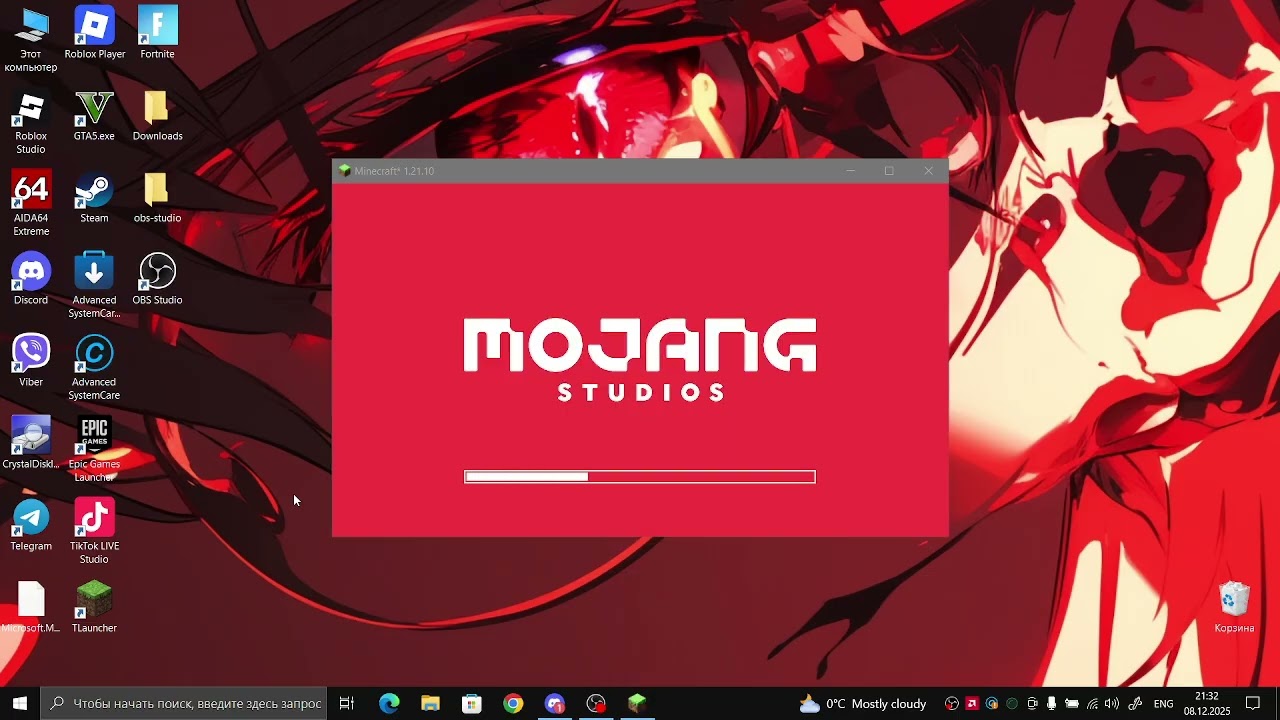1280x720 pixels.
Task: Select the CrystalDiskInfo desktop shortcut
Action: tap(31, 443)
